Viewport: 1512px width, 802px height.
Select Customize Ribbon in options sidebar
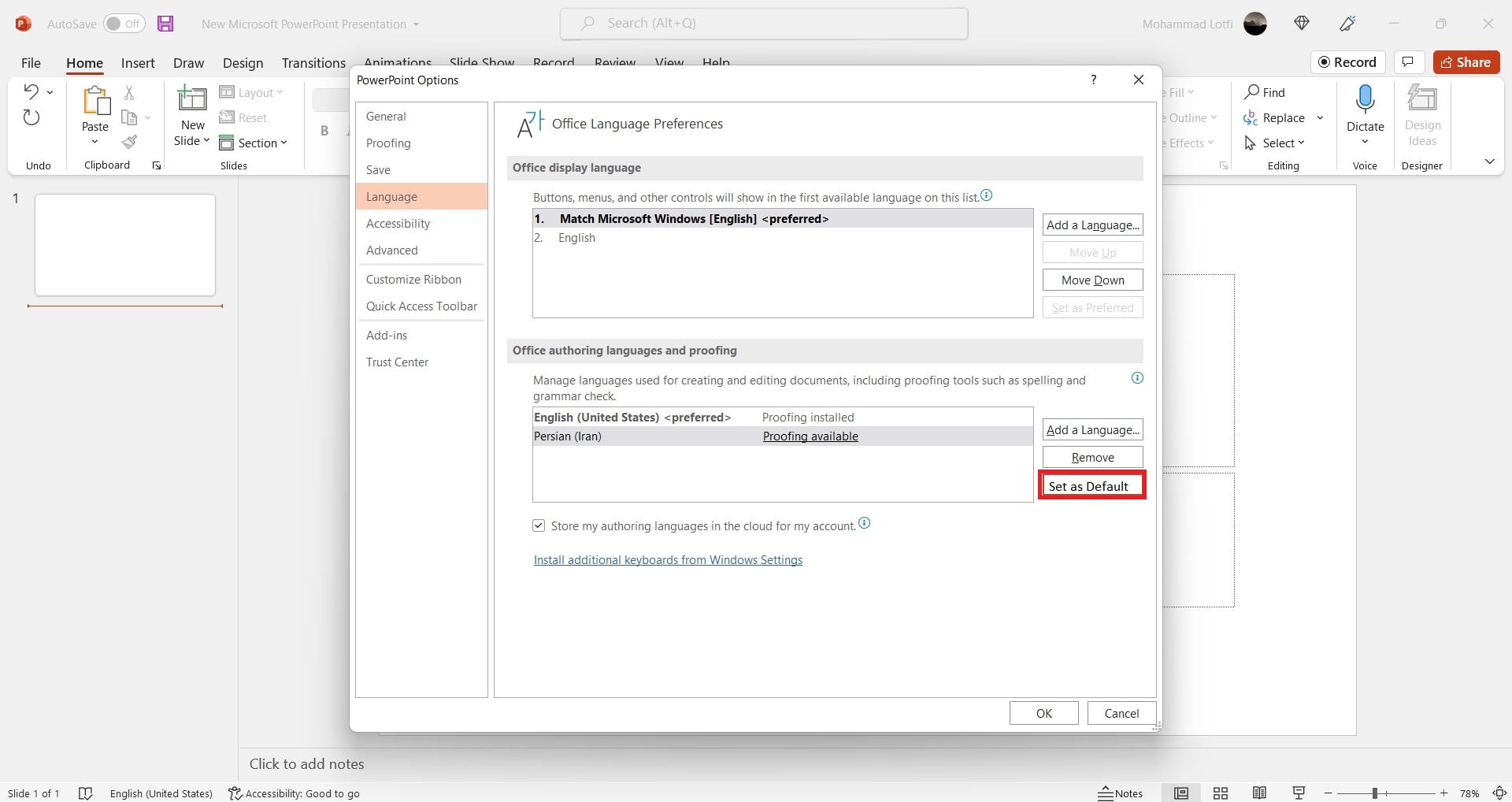click(x=421, y=280)
